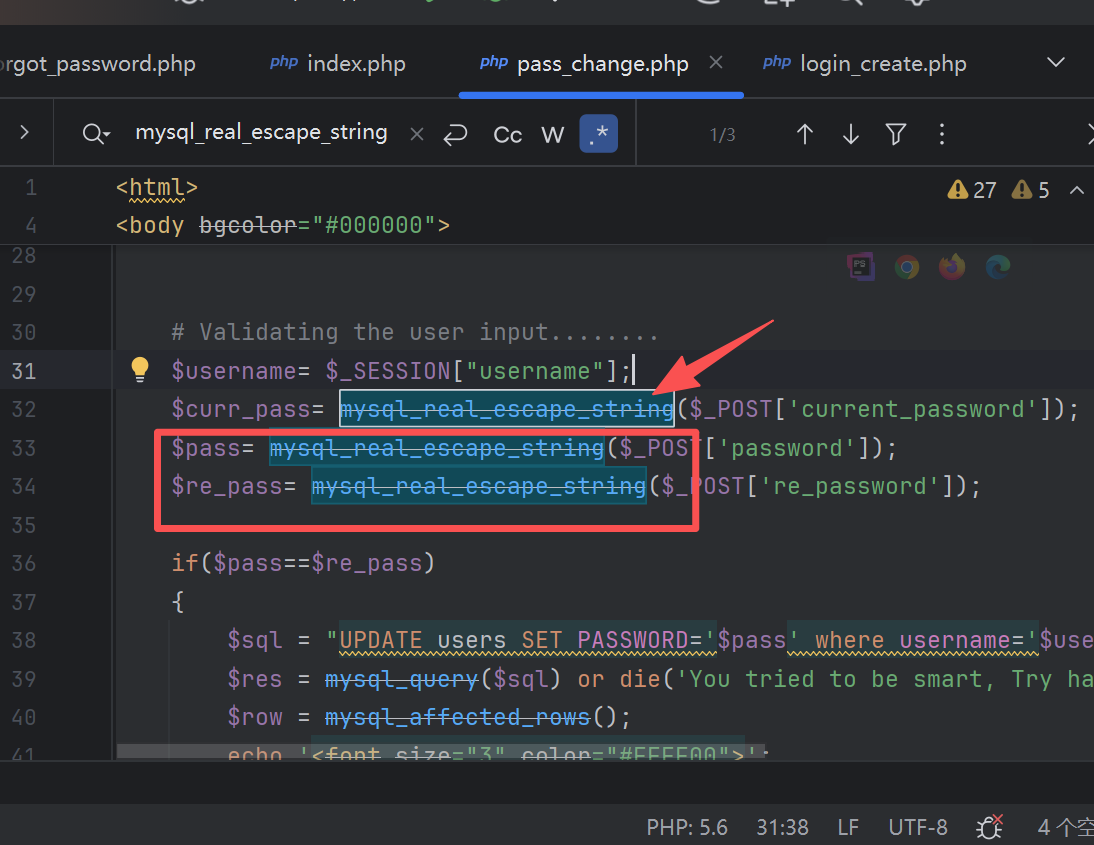Screen dimensions: 1094x845
Task: Open the hidden tabs dropdown chevron
Action: click(1056, 62)
